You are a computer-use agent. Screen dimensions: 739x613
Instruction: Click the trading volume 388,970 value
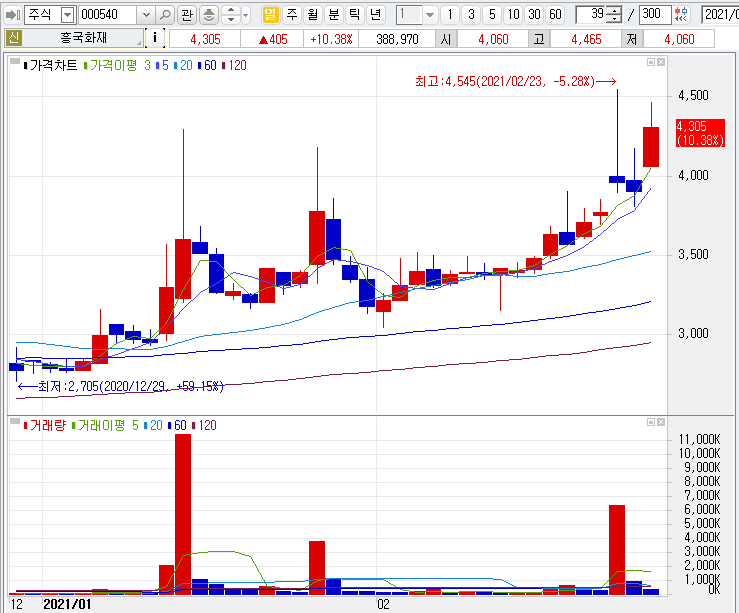point(397,39)
